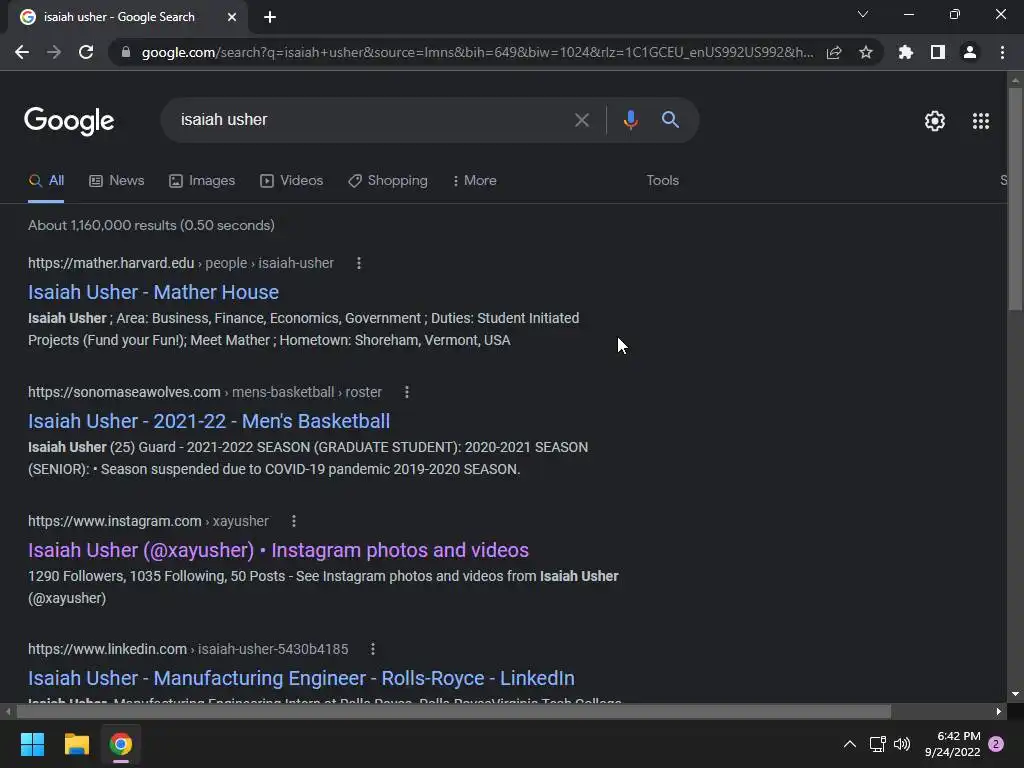Click the About 1,160,000 results text
This screenshot has width=1024, height=768.
click(x=152, y=225)
